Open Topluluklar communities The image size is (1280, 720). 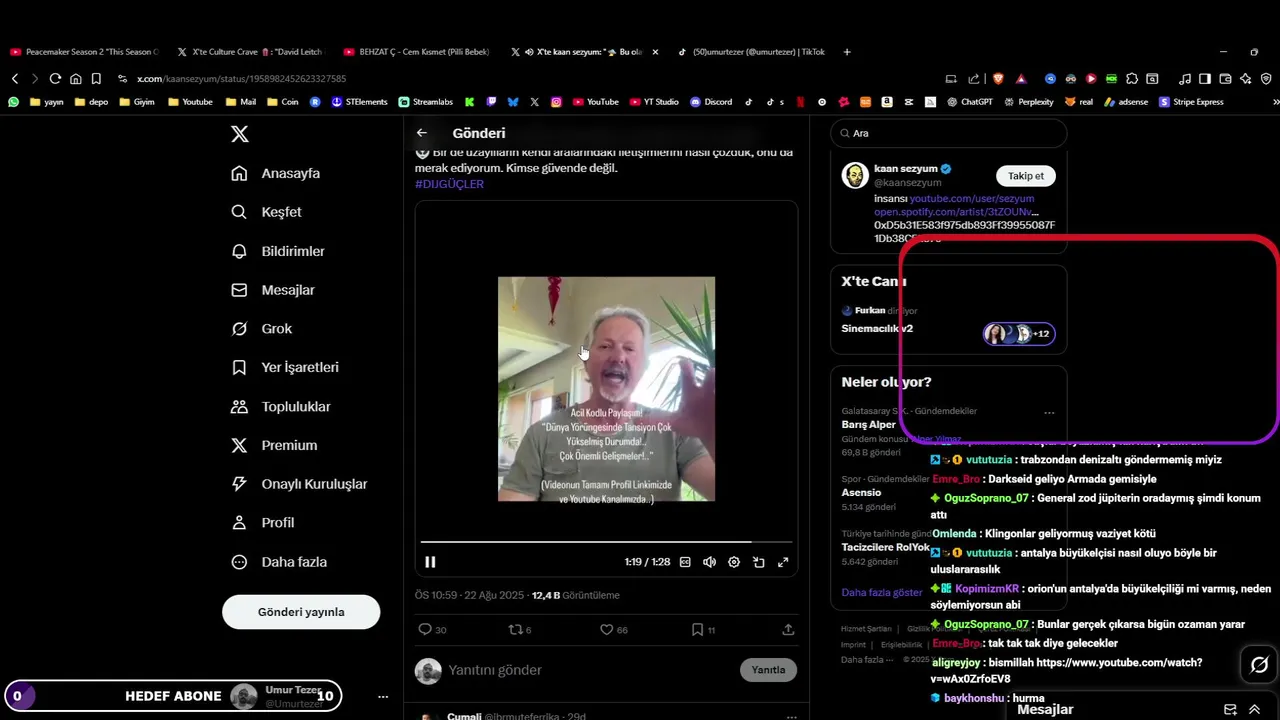point(281,406)
